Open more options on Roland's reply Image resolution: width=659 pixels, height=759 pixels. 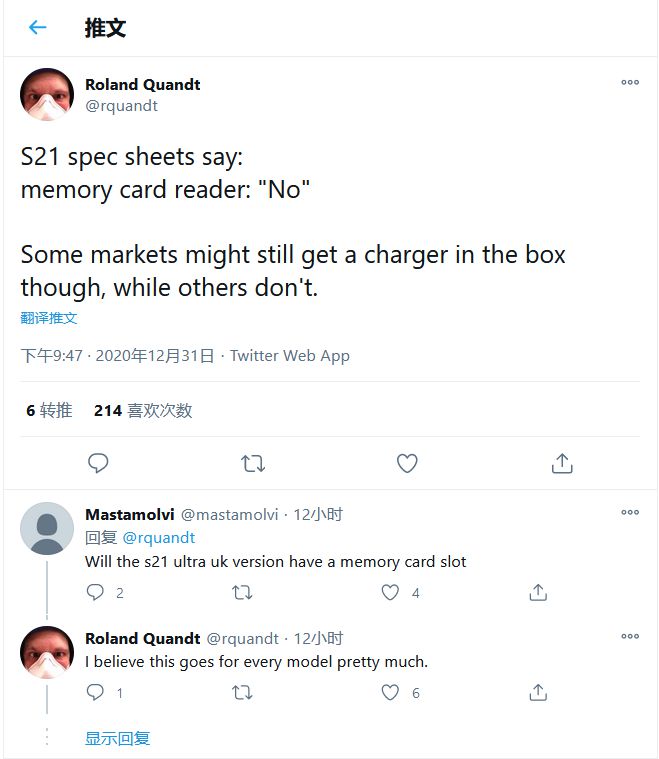click(x=630, y=637)
